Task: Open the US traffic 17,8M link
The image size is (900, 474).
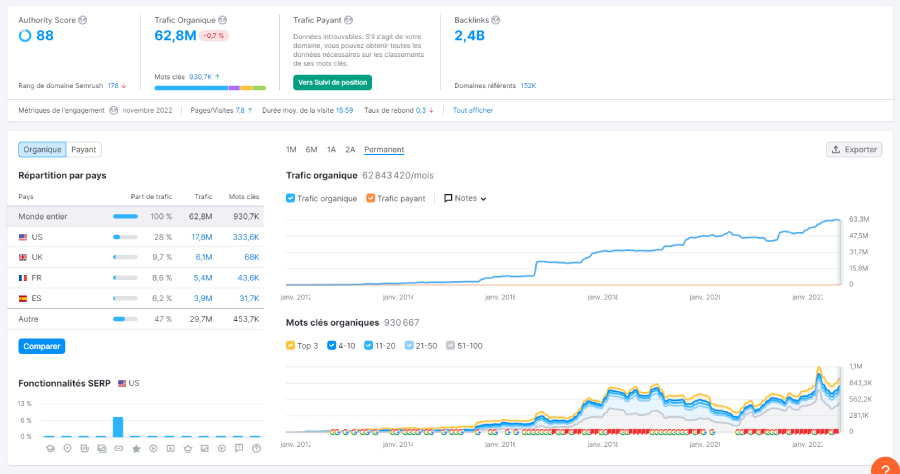Action: pos(202,237)
